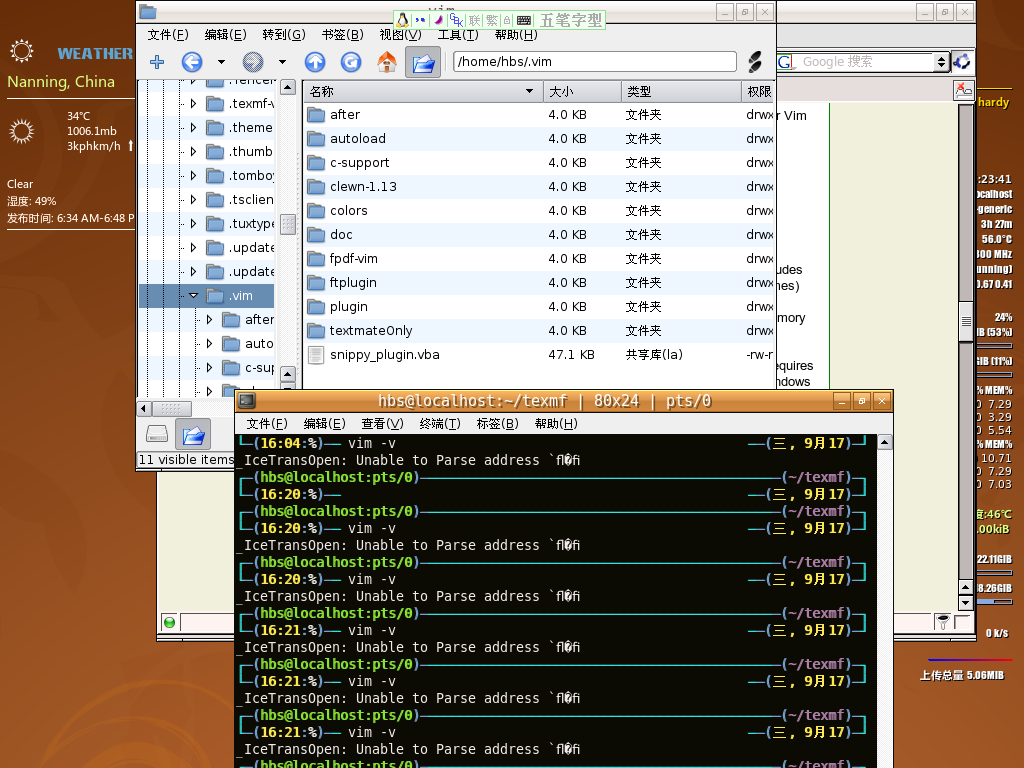
Task: Show places view with the drive icon
Action: point(157,434)
